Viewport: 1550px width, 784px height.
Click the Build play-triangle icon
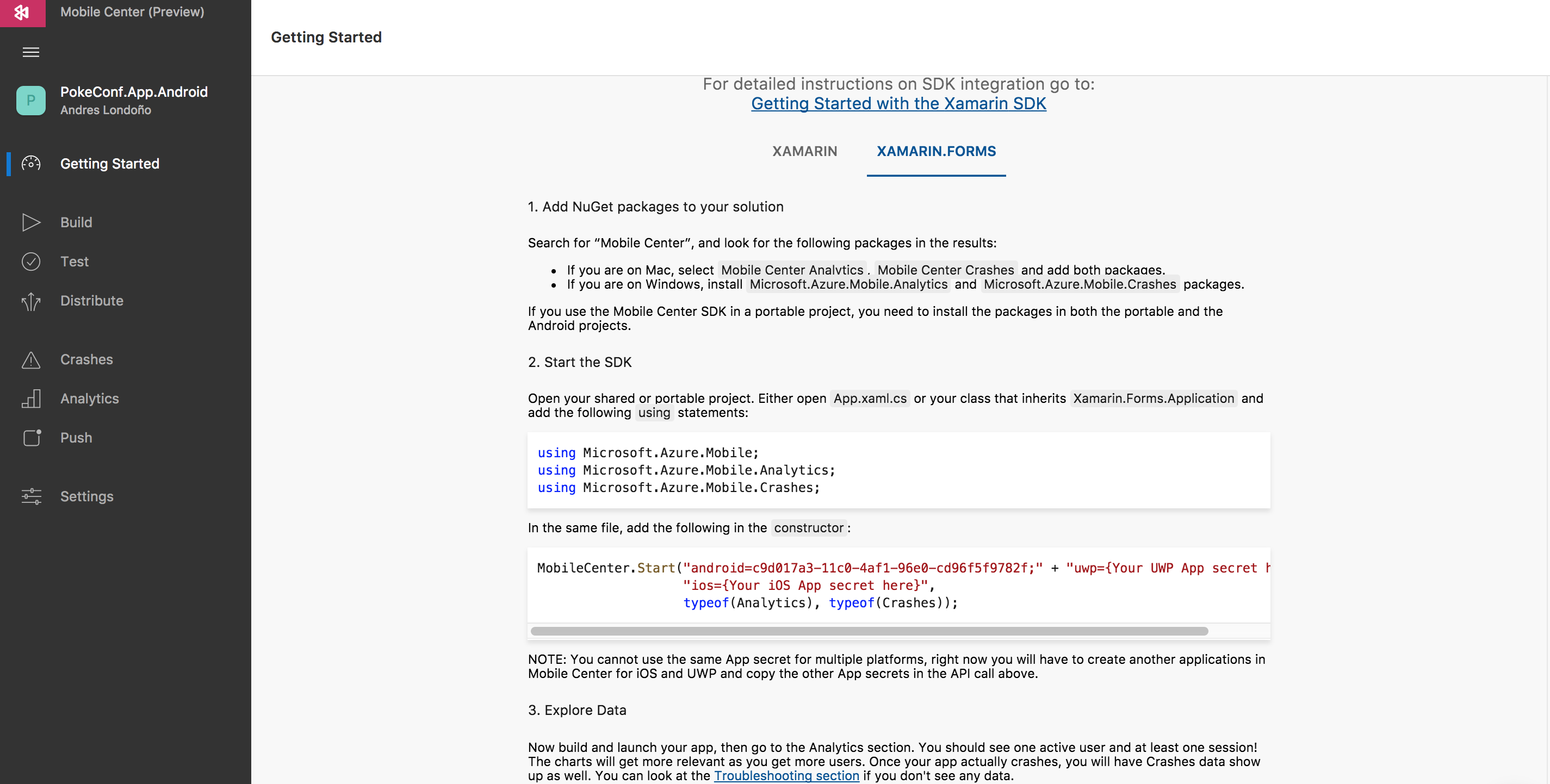click(30, 222)
